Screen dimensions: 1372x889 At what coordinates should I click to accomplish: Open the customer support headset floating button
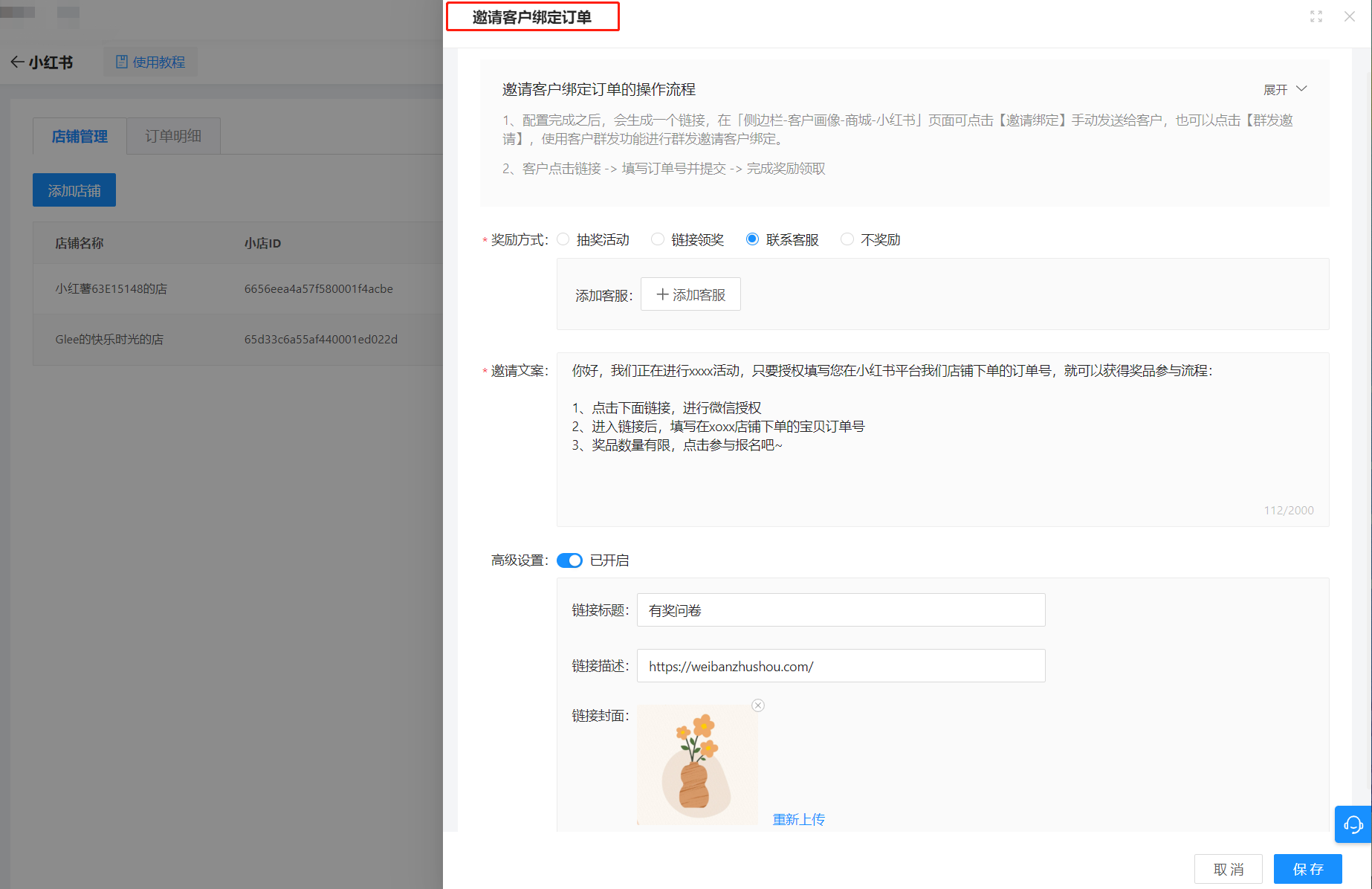click(1353, 824)
